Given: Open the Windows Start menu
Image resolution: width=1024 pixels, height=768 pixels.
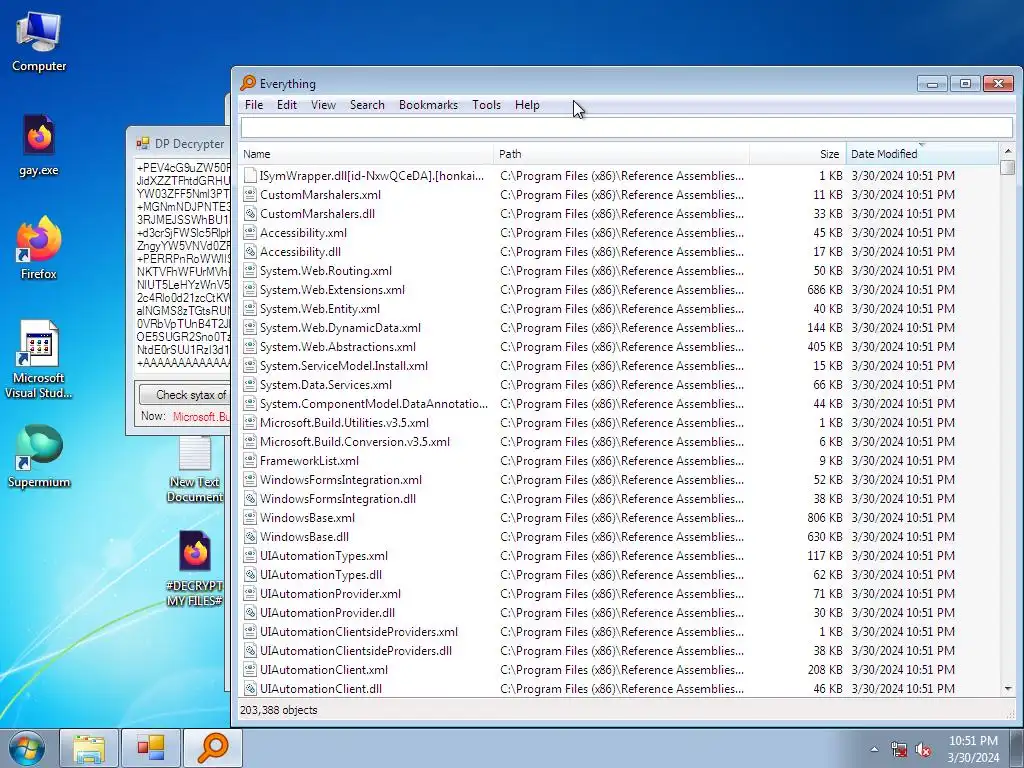Looking at the screenshot, I should click(x=26, y=748).
